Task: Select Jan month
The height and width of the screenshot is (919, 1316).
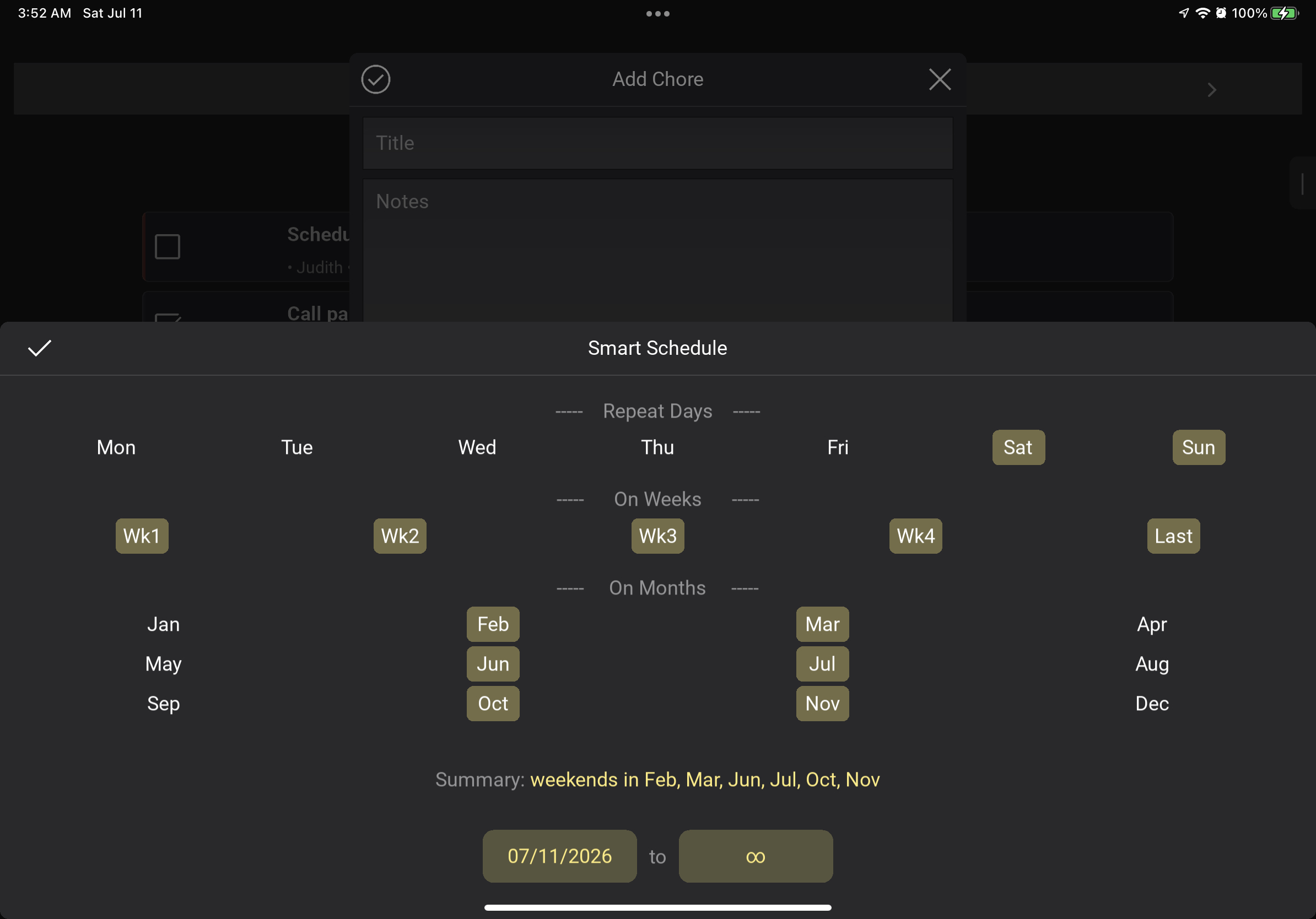Action: click(163, 624)
